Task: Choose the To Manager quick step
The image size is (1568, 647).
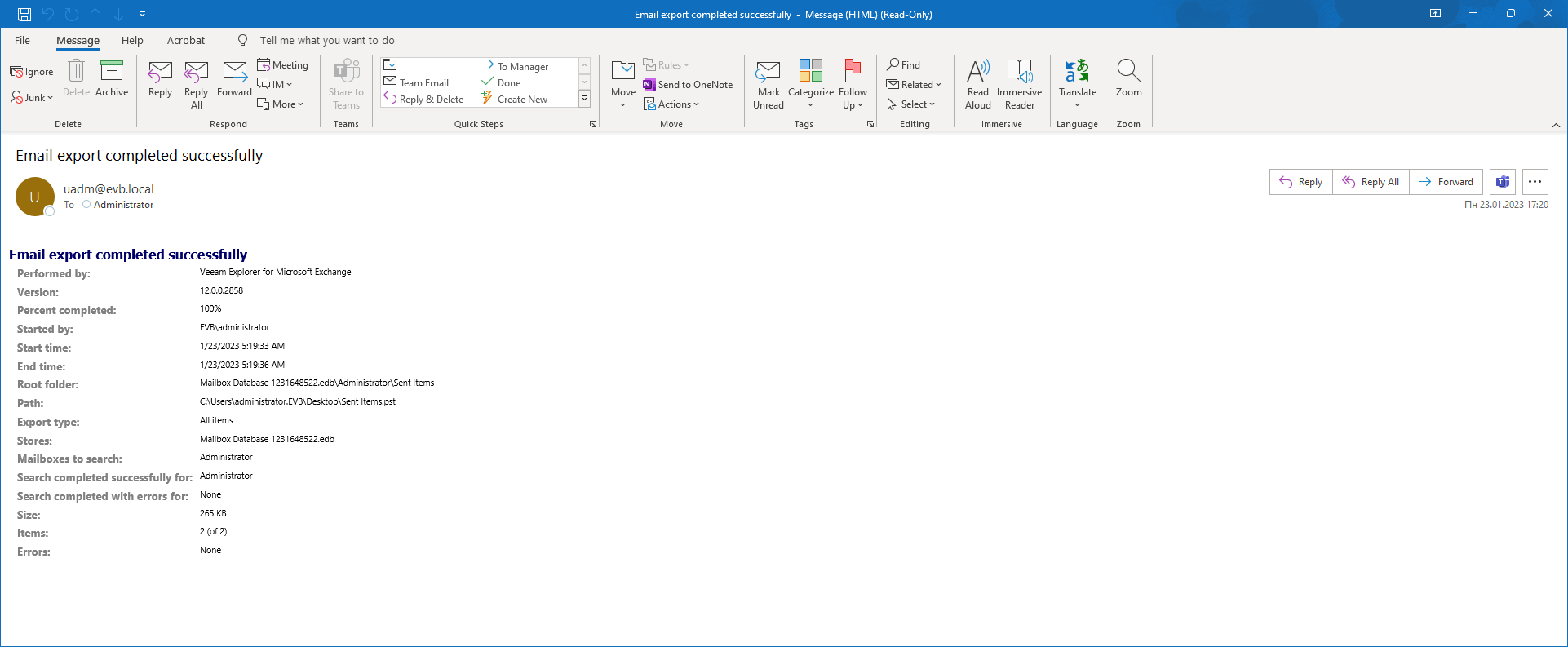Action: 516,66
